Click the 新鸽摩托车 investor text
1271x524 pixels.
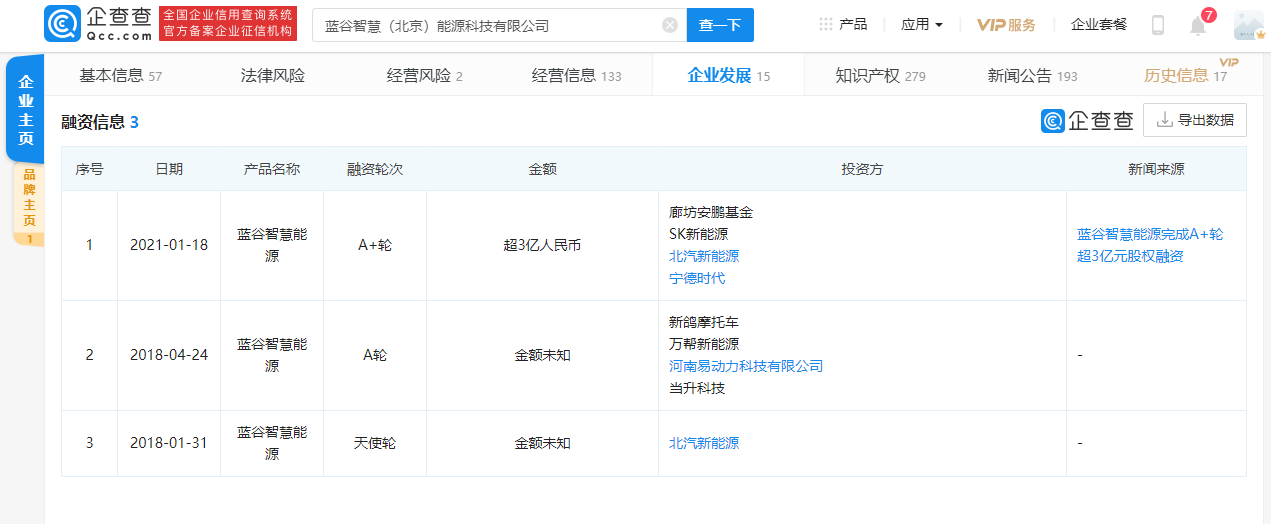point(704,322)
